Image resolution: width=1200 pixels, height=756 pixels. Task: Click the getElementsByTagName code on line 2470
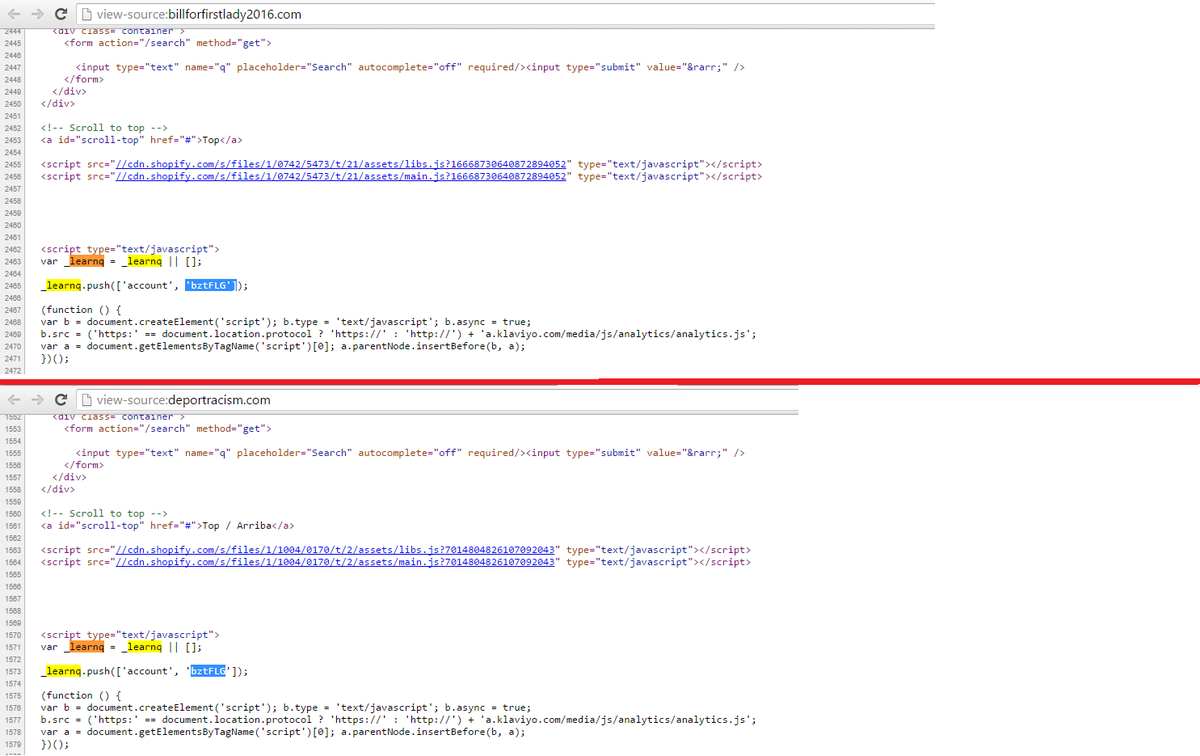pyautogui.click(x=283, y=346)
